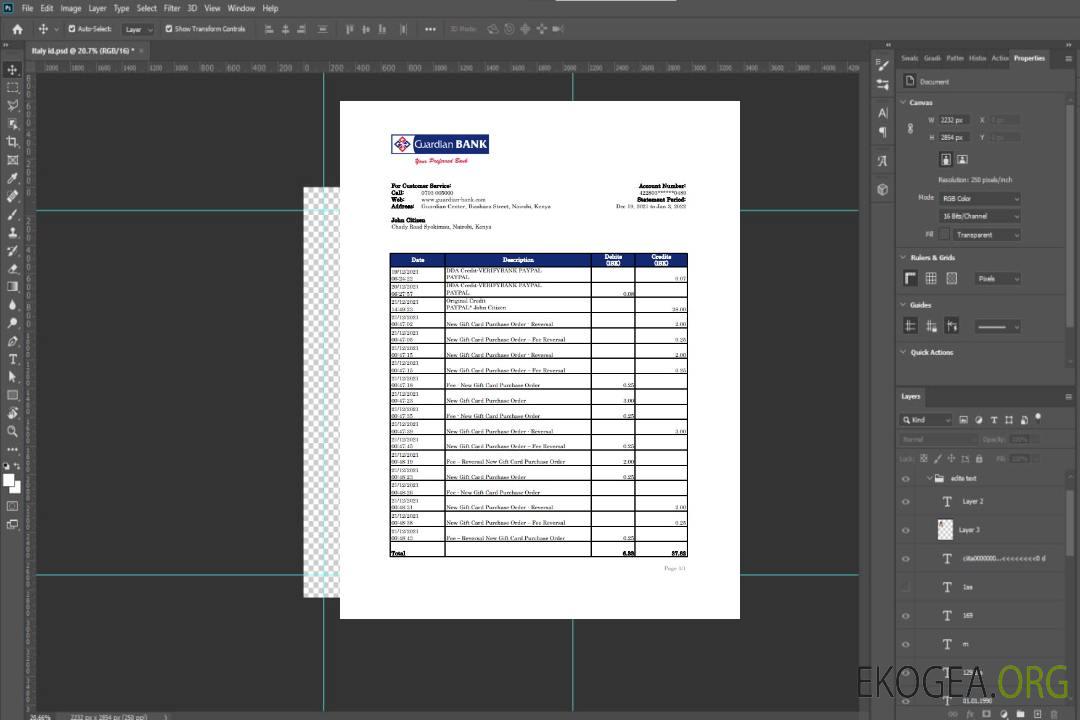This screenshot has height=720, width=1080.
Task: Select the Crop tool
Action: point(12,142)
